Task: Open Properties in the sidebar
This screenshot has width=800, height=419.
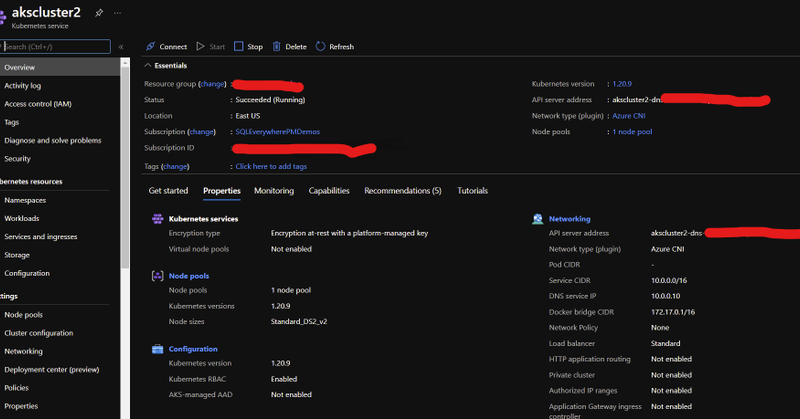Action: pos(21,406)
